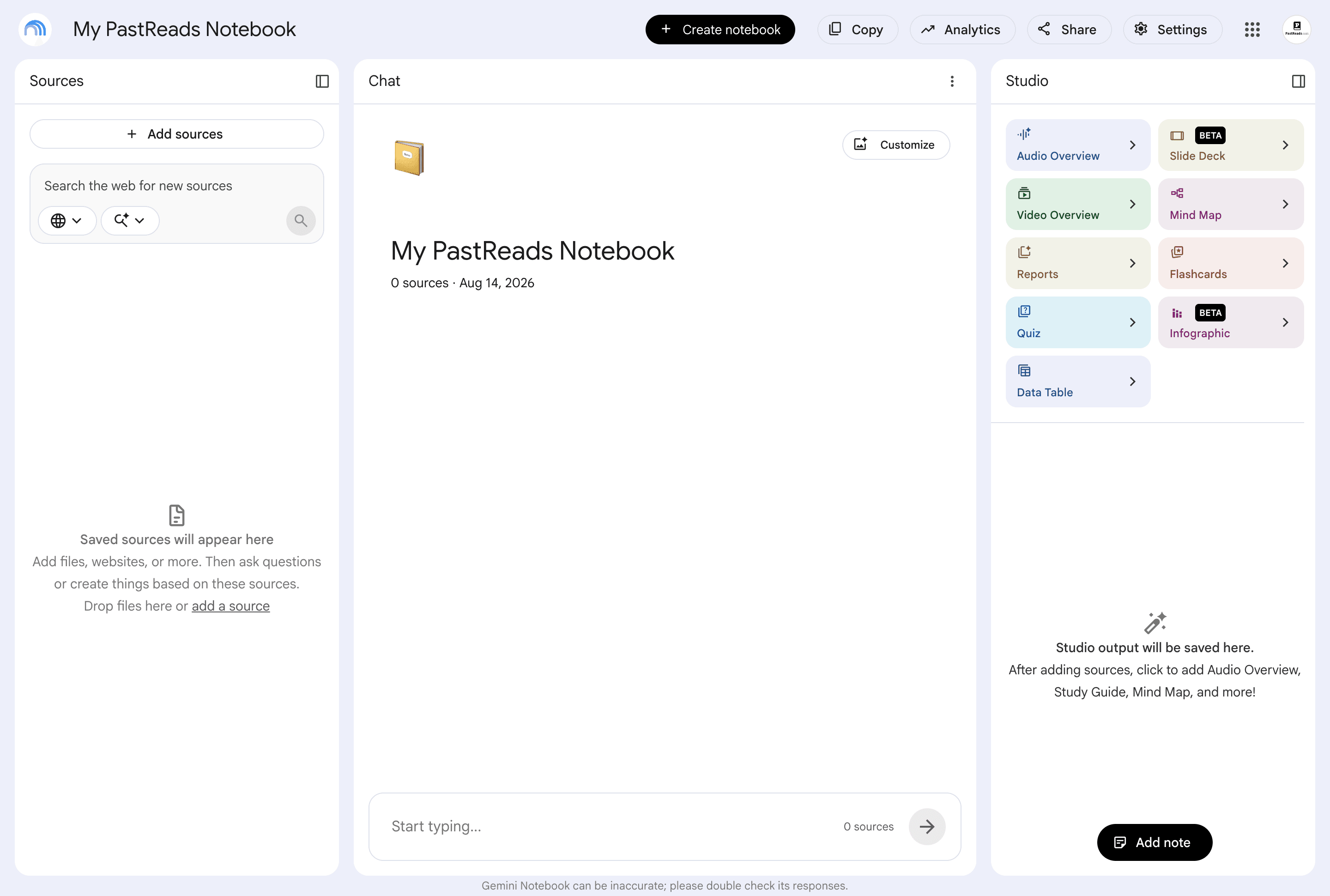Viewport: 1330px width, 896px height.
Task: Select the Quiz label
Action: (x=1028, y=333)
